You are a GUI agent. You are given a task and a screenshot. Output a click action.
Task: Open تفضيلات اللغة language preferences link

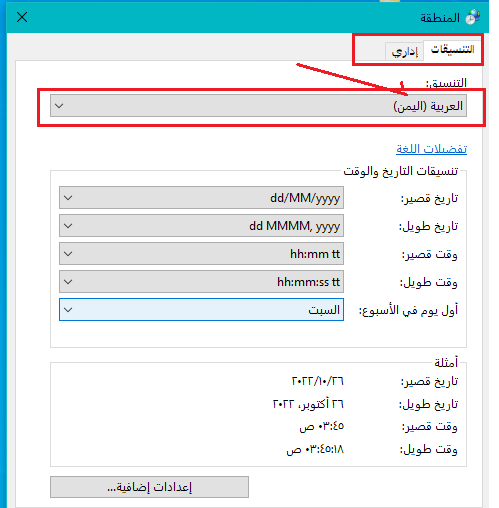pyautogui.click(x=431, y=149)
